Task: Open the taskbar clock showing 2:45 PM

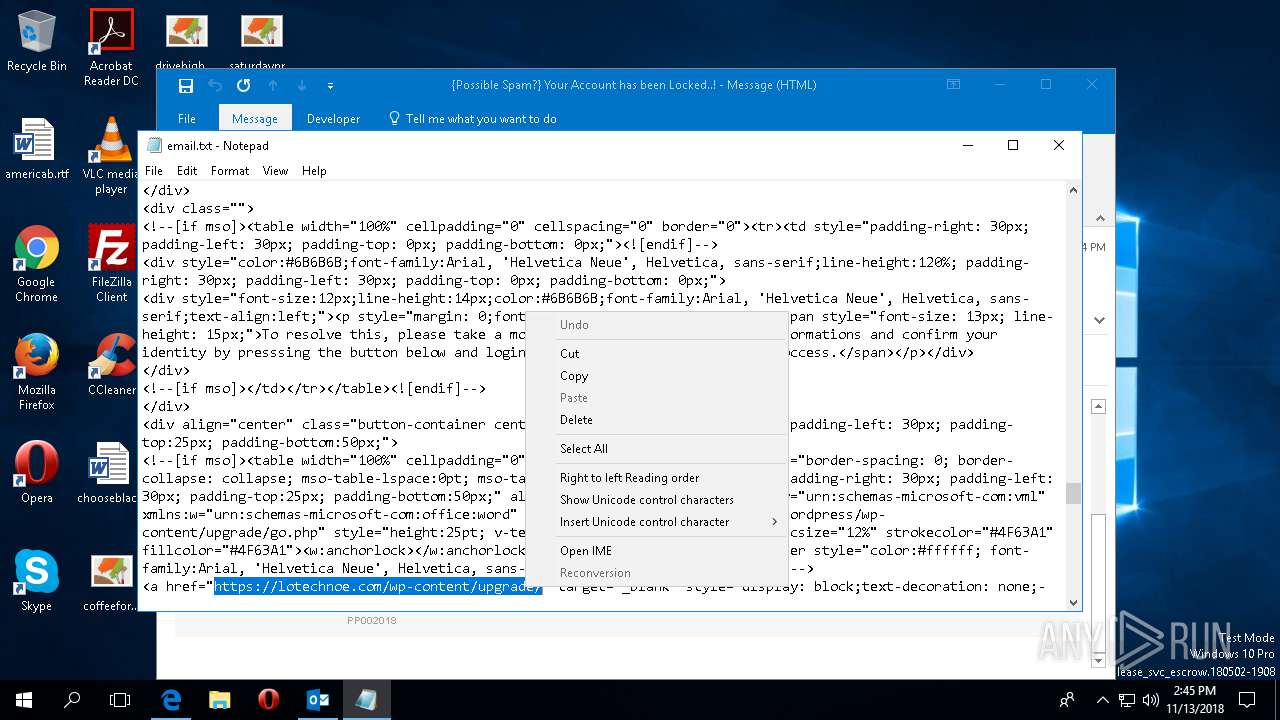Action: (x=1195, y=700)
